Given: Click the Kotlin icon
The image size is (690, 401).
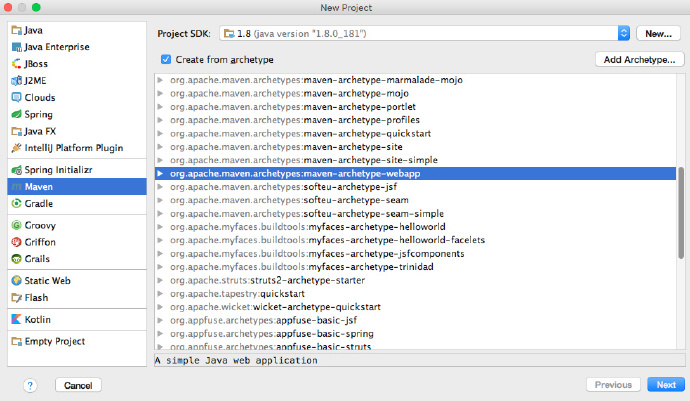Looking at the screenshot, I should (x=17, y=319).
